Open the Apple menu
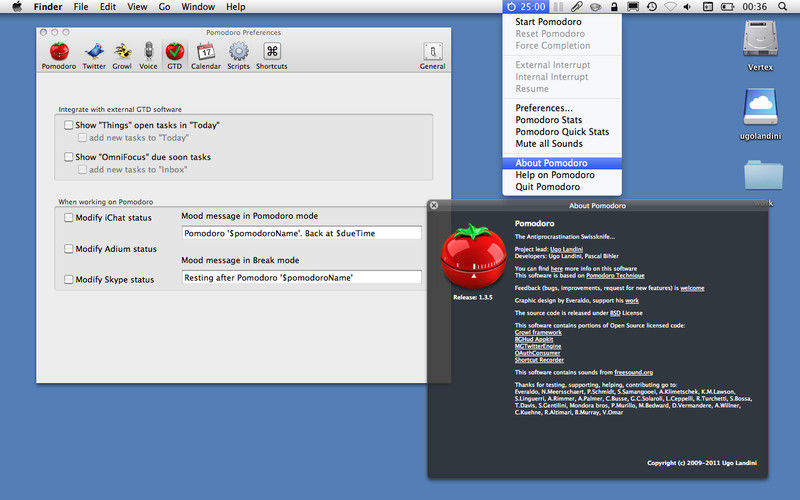The height and width of the screenshot is (500, 800). [17, 7]
